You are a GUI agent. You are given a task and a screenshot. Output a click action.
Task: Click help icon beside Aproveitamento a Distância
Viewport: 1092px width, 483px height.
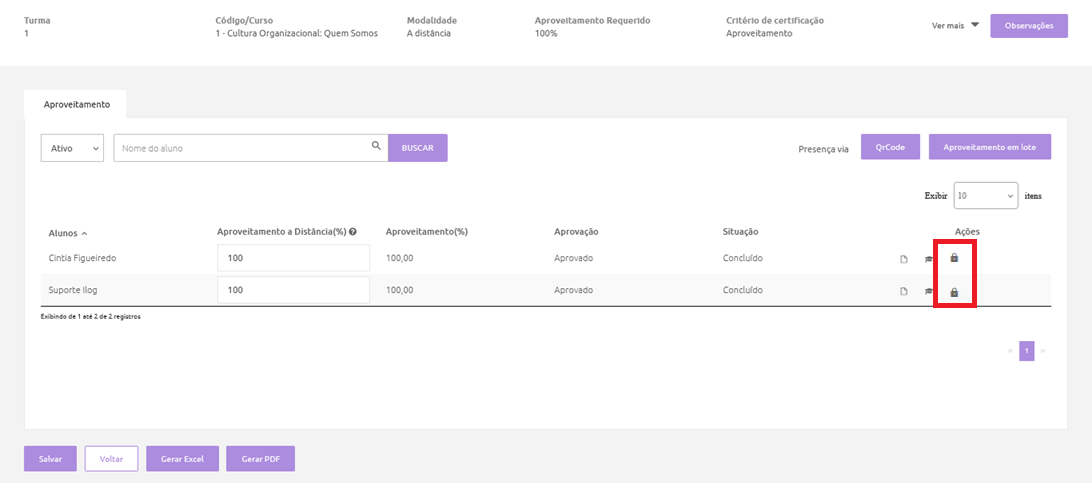[353, 232]
